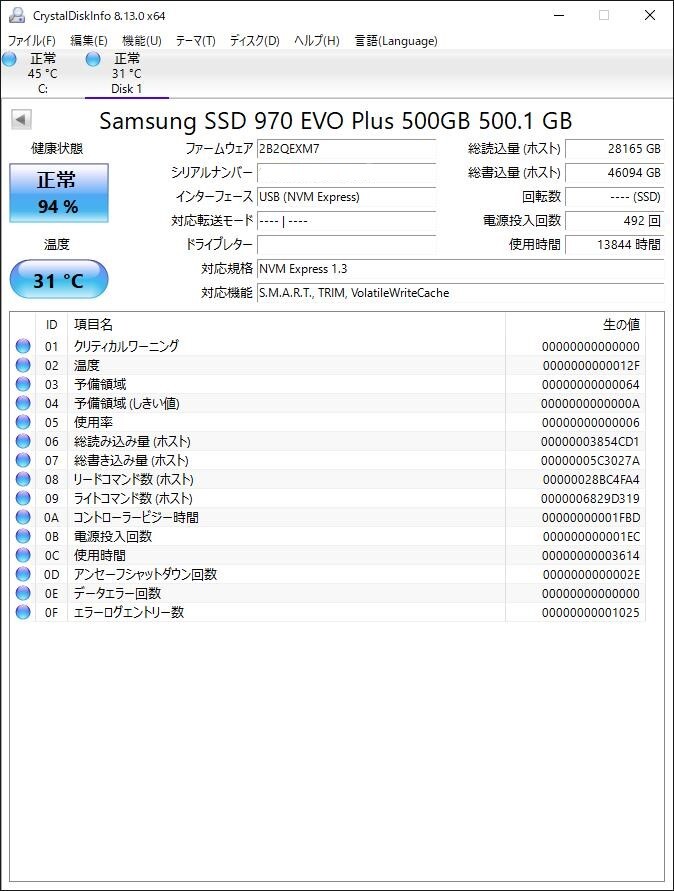The height and width of the screenshot is (891, 674).
Task: Click the status orb for row 03 予備領域
Action: coord(23,384)
